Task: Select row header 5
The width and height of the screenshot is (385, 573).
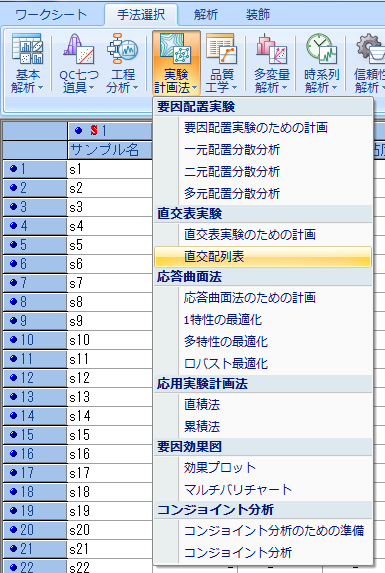Action: coord(35,245)
